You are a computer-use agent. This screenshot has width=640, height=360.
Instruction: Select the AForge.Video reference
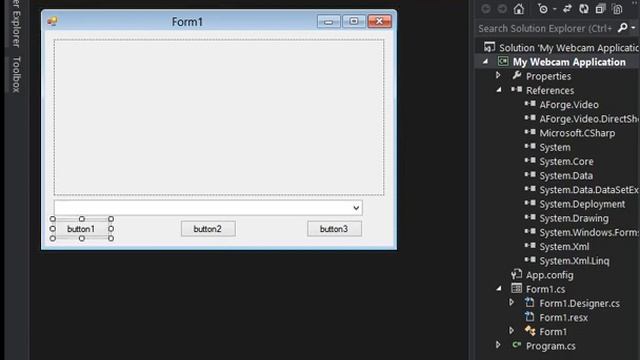coord(569,104)
